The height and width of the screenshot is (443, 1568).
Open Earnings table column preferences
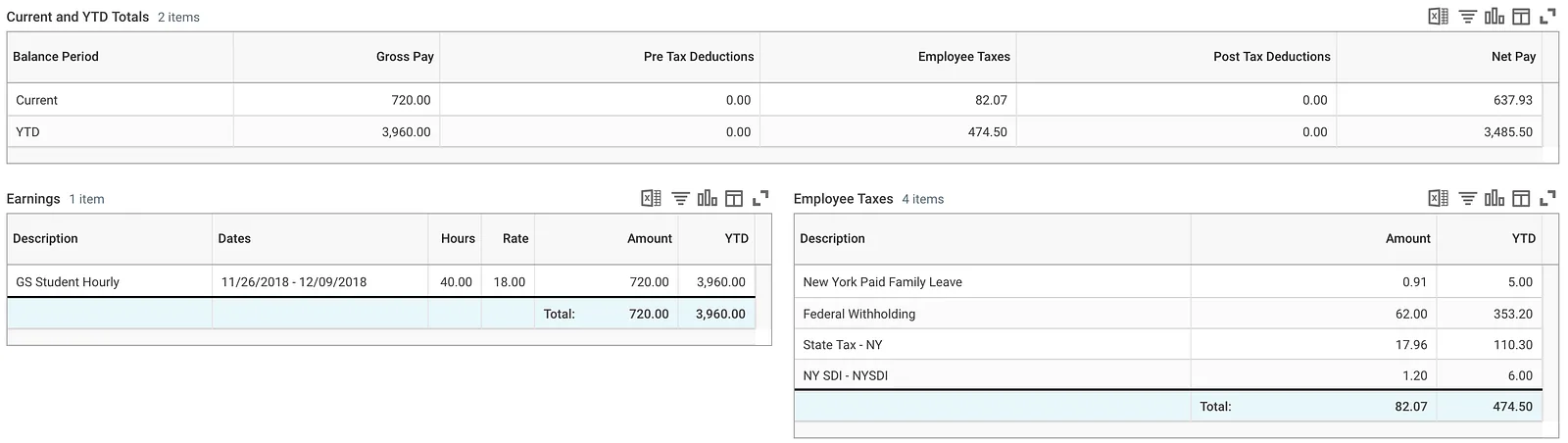(x=734, y=198)
